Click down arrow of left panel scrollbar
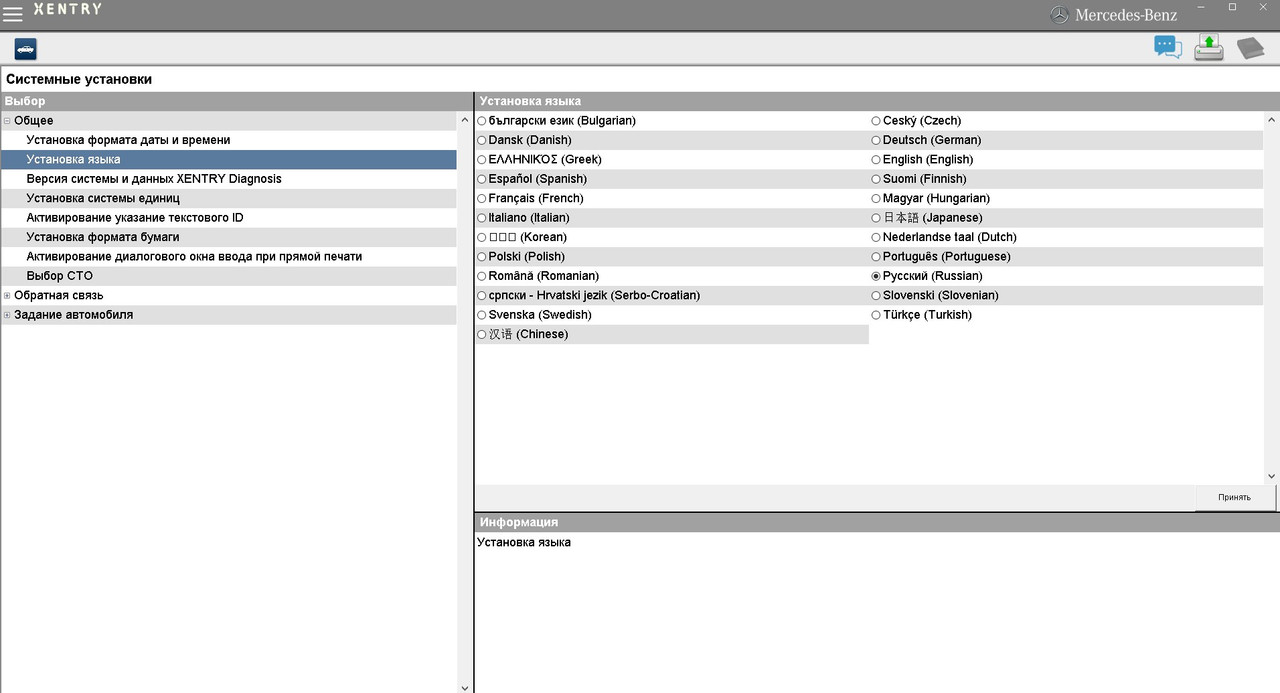Image resolution: width=1280 pixels, height=693 pixels. pos(464,687)
